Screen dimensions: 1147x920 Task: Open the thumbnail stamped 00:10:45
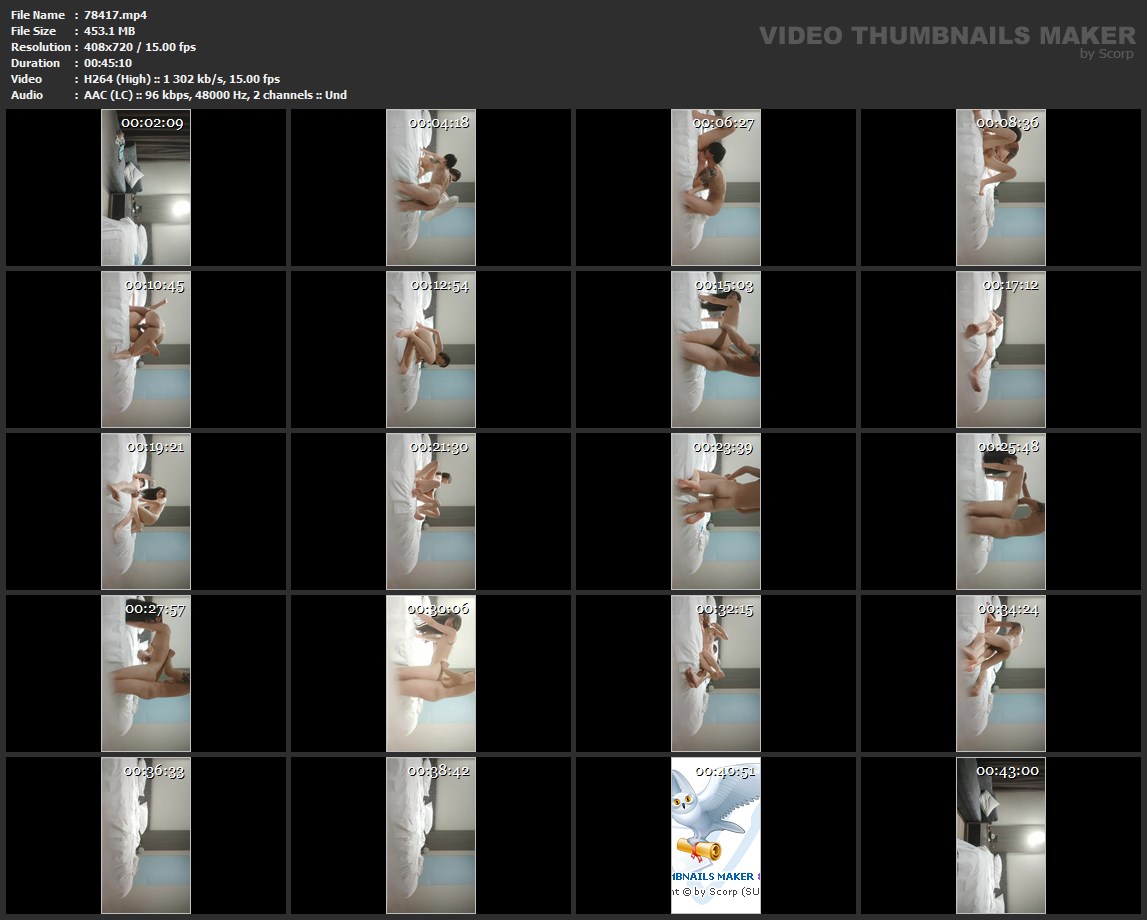click(145, 349)
